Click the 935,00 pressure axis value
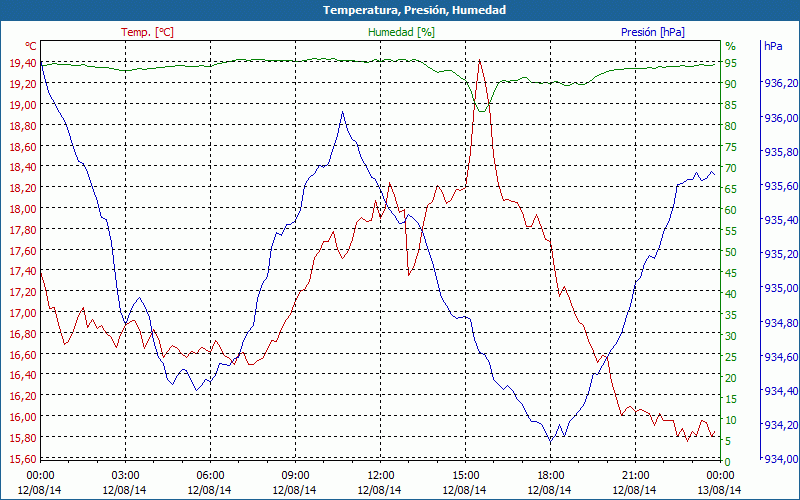This screenshot has width=800, height=500. 781,288
